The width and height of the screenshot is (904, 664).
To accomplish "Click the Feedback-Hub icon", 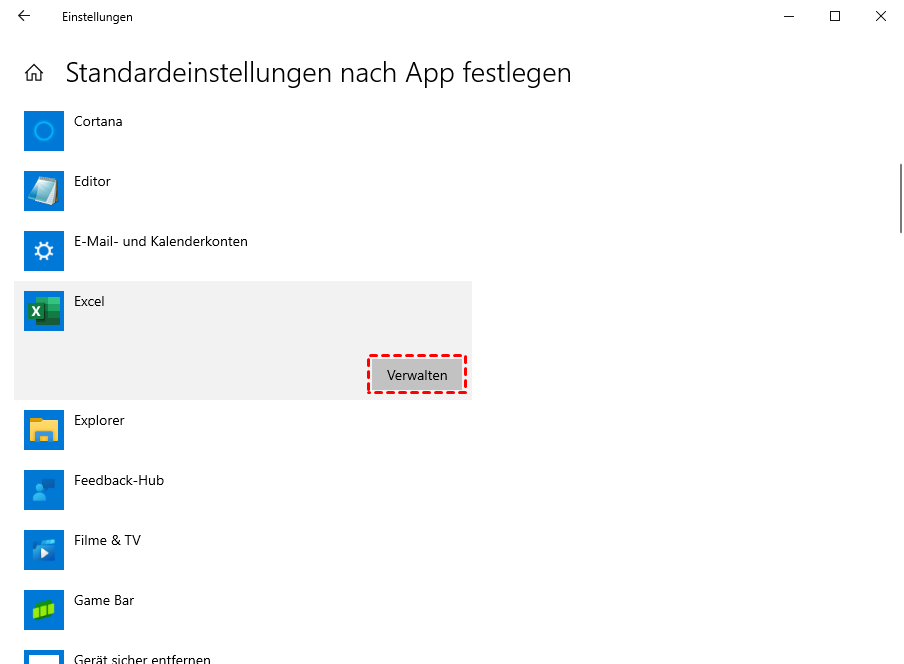I will (44, 490).
